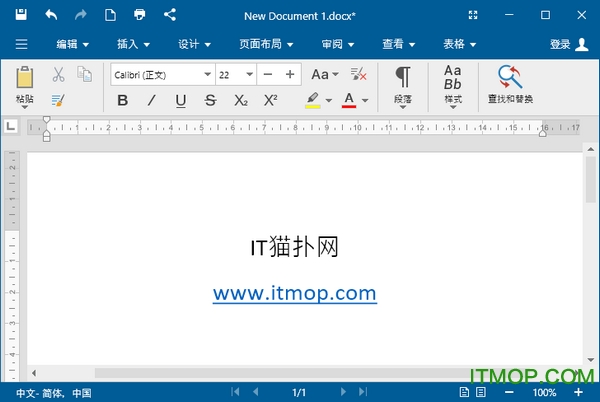
Task: Open the 编辑 menu
Action: click(x=73, y=44)
